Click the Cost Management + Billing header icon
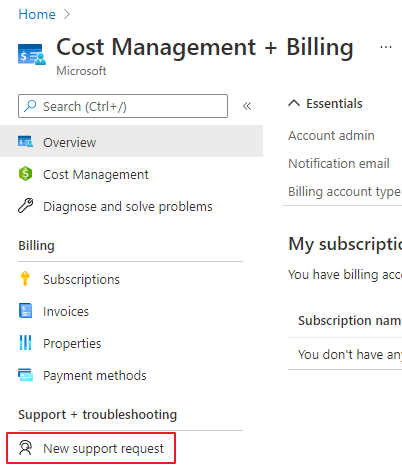This screenshot has height=471, width=402. pos(32,54)
